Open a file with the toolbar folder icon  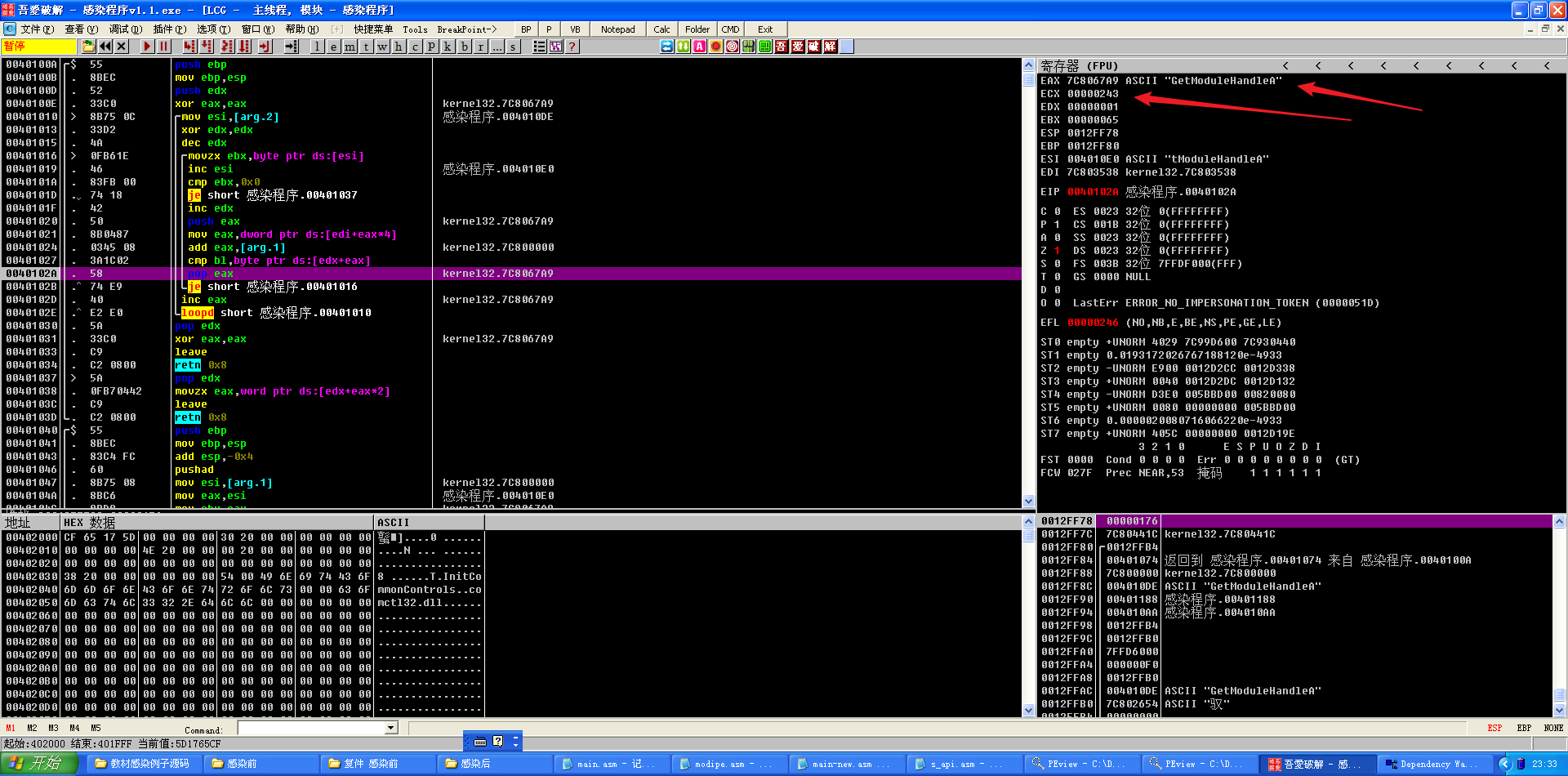(89, 47)
